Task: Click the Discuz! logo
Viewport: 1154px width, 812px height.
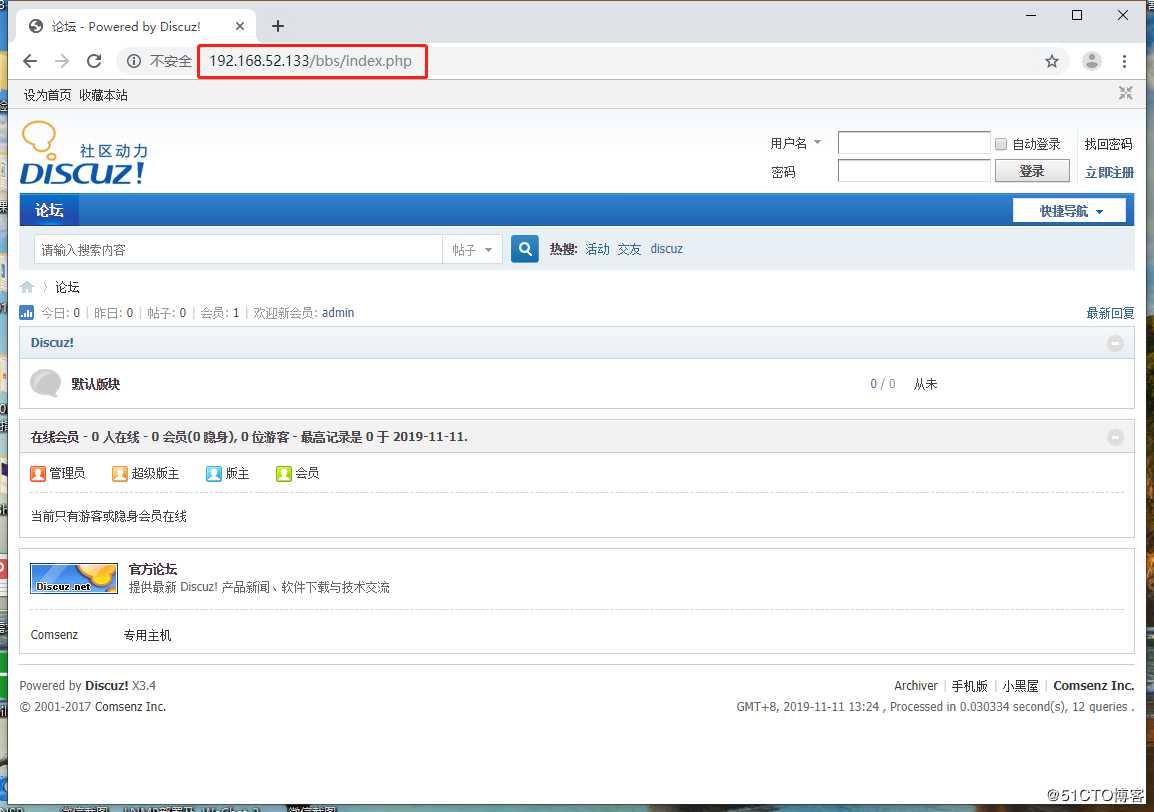Action: pos(83,153)
